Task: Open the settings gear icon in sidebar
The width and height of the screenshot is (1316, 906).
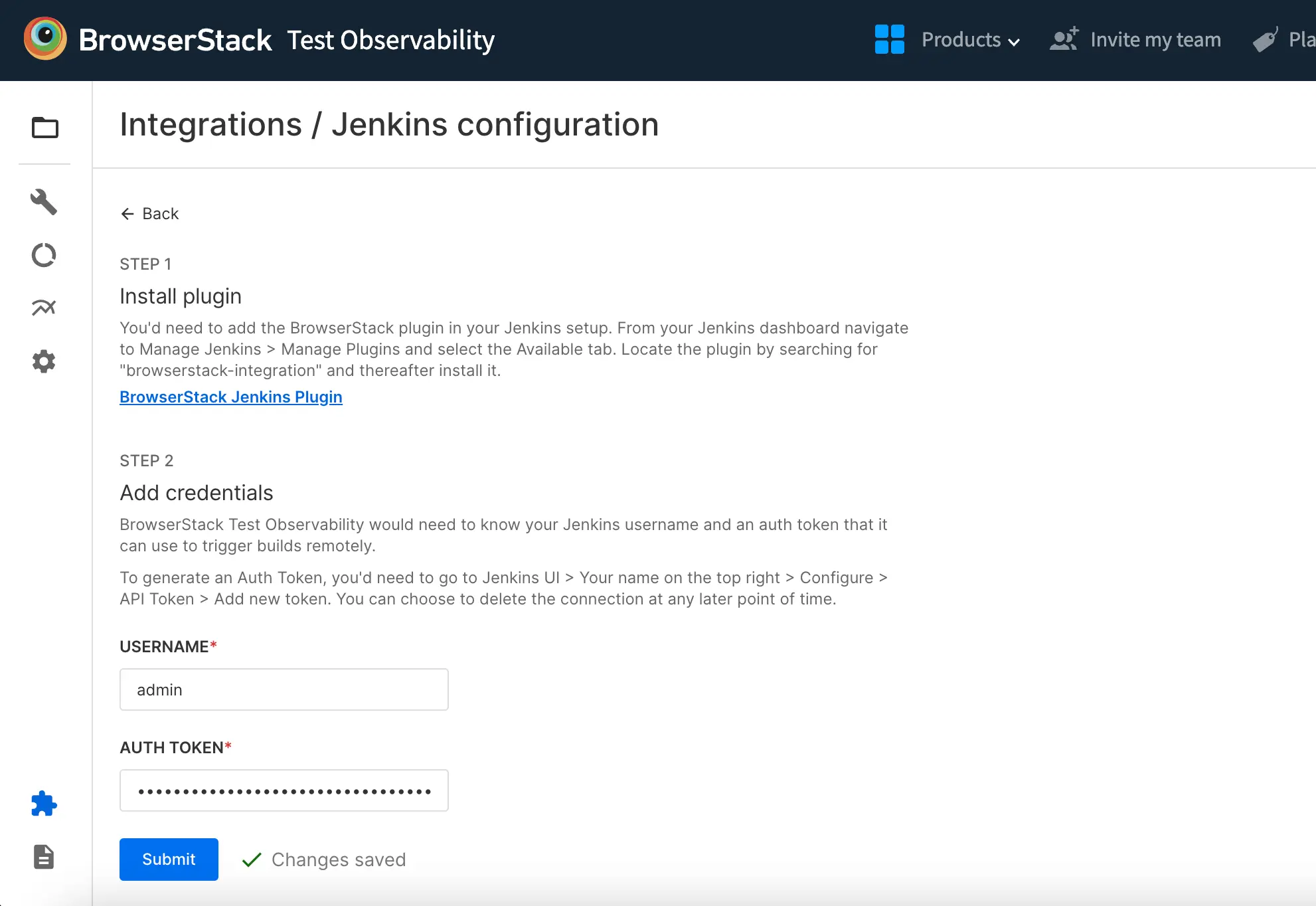Action: click(44, 361)
